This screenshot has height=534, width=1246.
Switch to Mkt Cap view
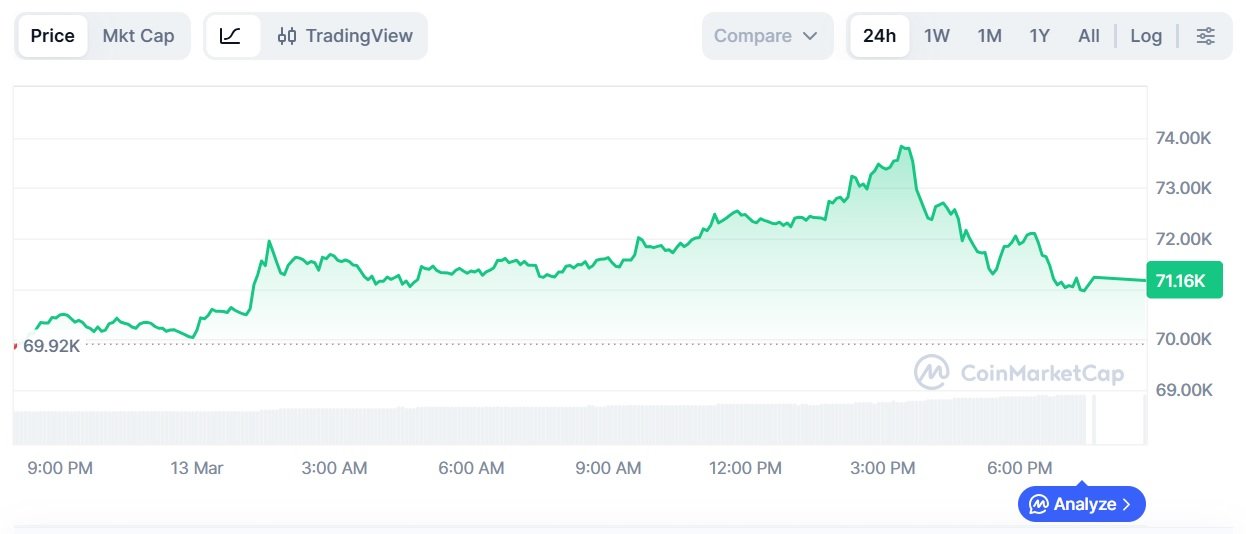[x=138, y=36]
